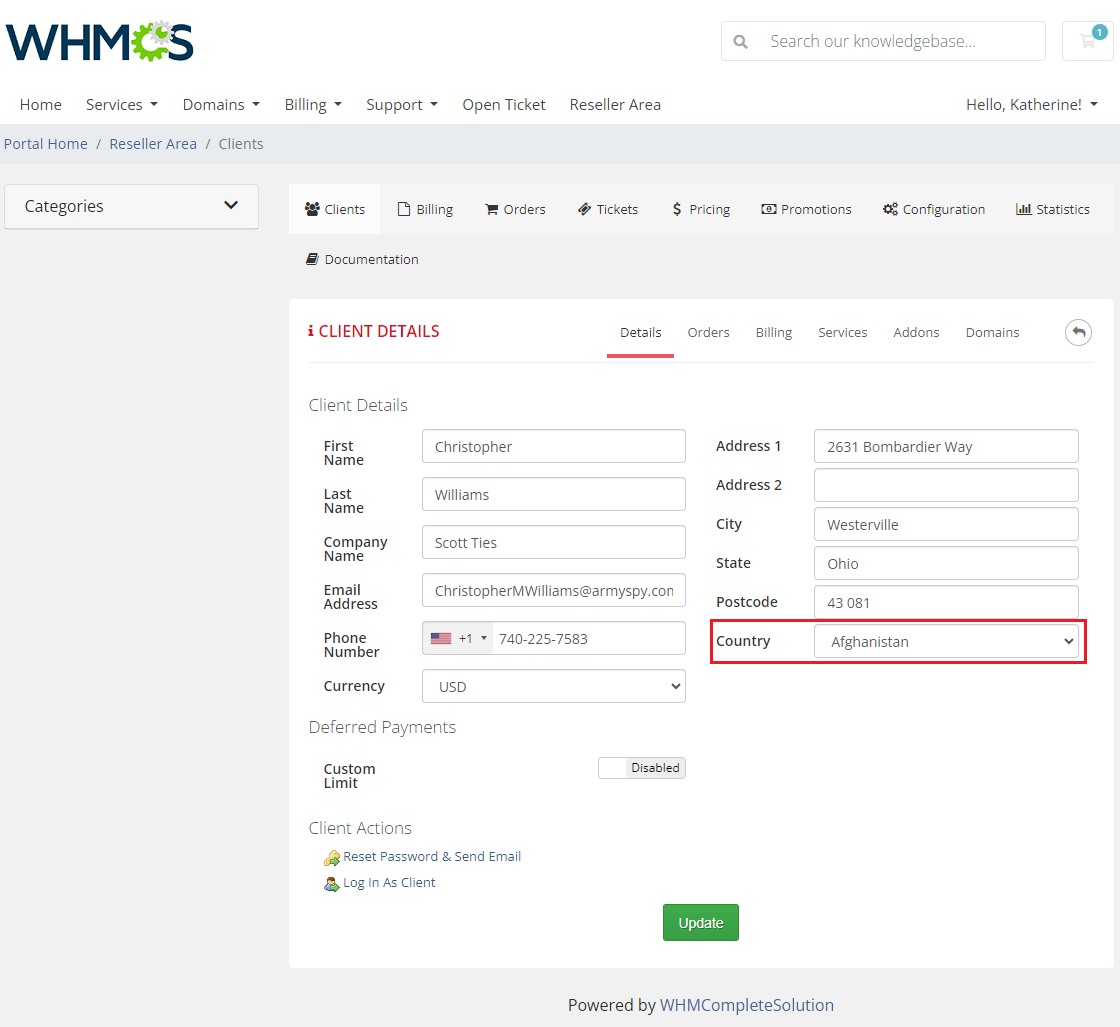1120x1027 pixels.
Task: Open the Statistics tab
Action: click(1053, 209)
